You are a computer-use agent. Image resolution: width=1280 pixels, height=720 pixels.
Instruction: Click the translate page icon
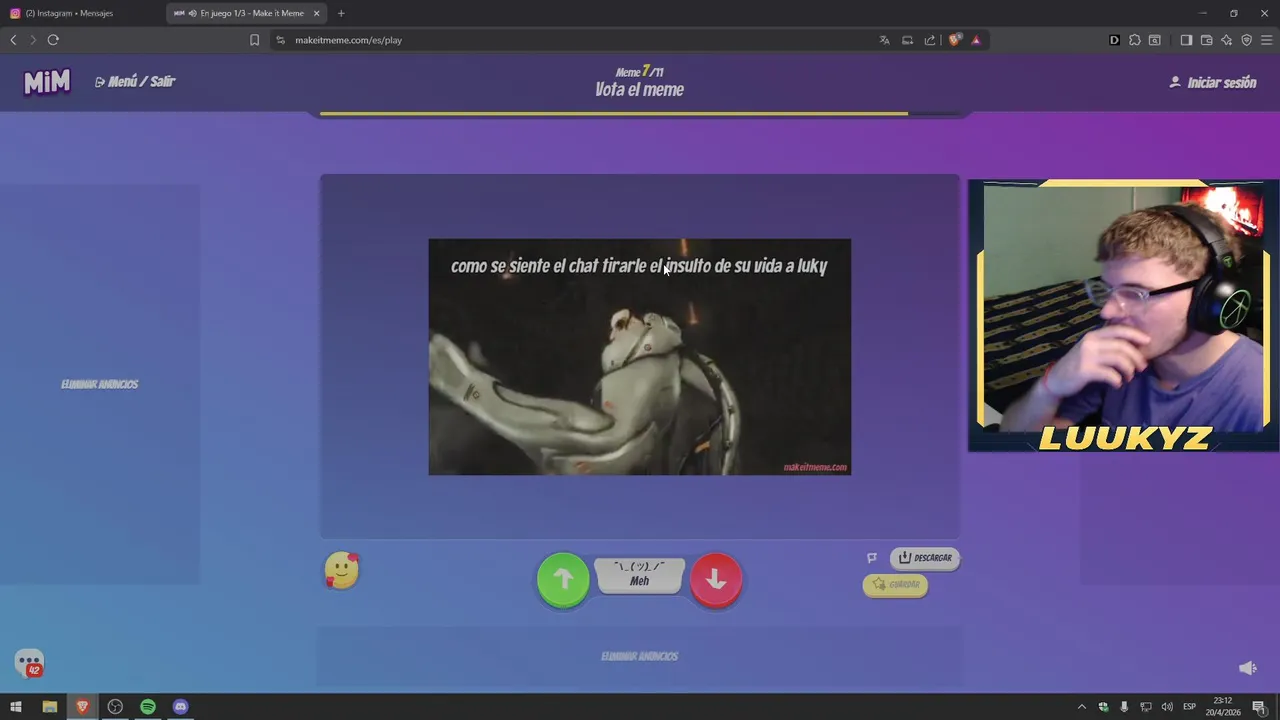pyautogui.click(x=884, y=40)
